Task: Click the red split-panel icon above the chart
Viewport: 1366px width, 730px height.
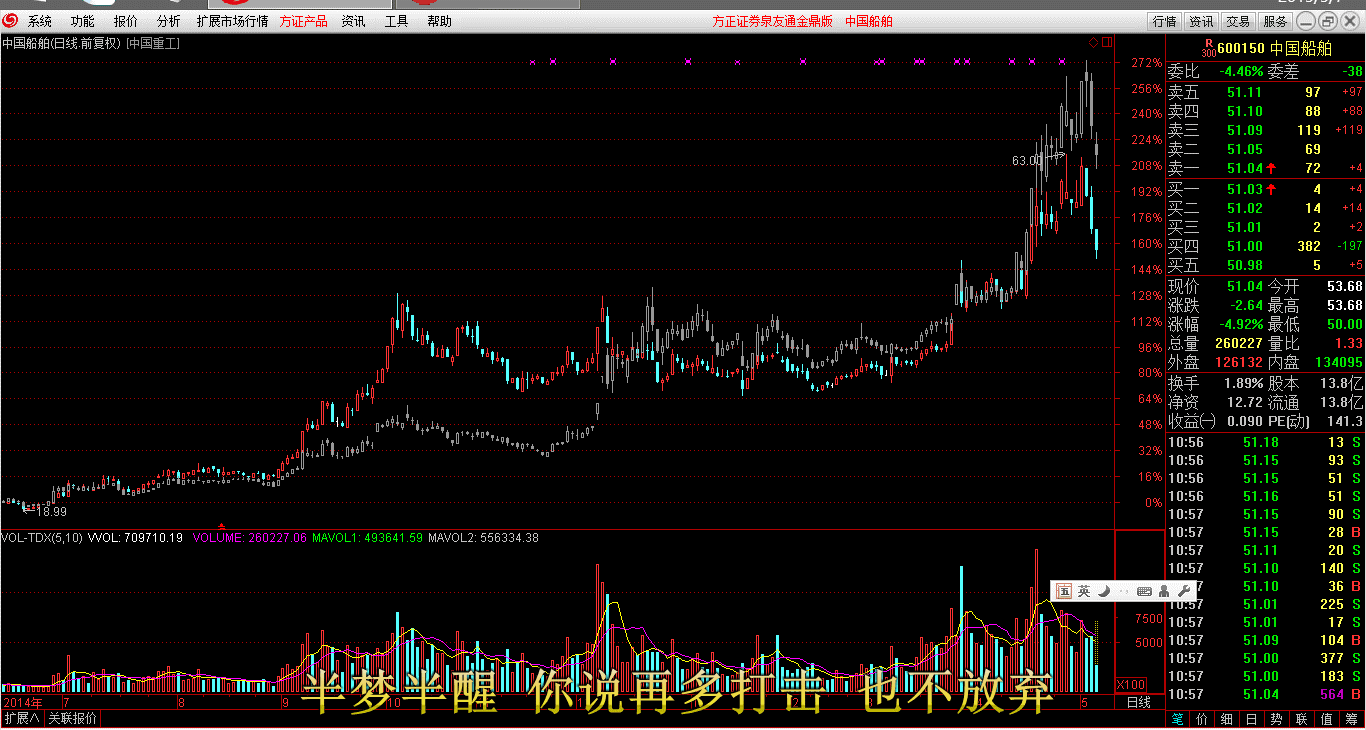Action: tap(1106, 42)
